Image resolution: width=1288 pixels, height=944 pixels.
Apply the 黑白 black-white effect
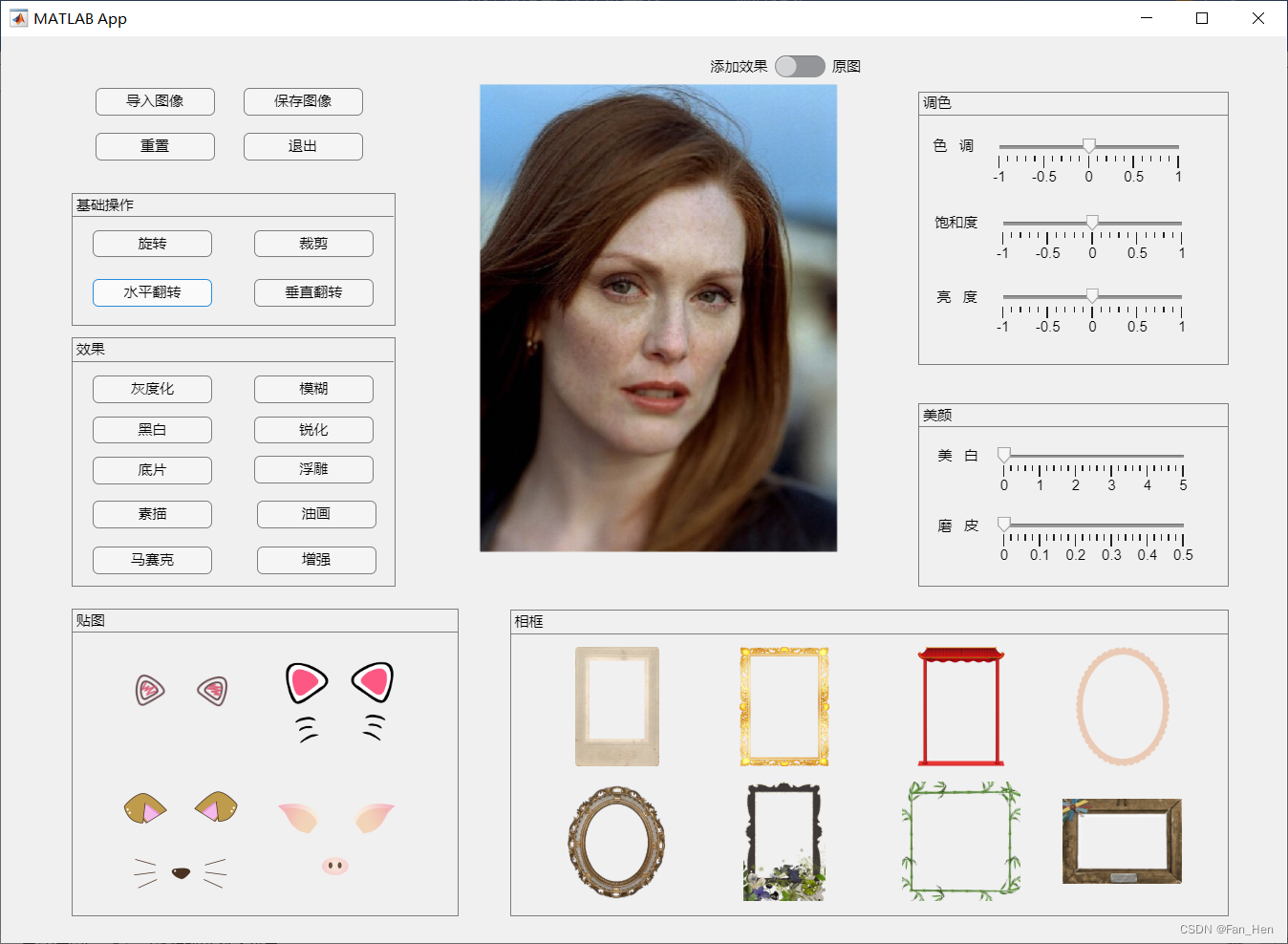[152, 430]
